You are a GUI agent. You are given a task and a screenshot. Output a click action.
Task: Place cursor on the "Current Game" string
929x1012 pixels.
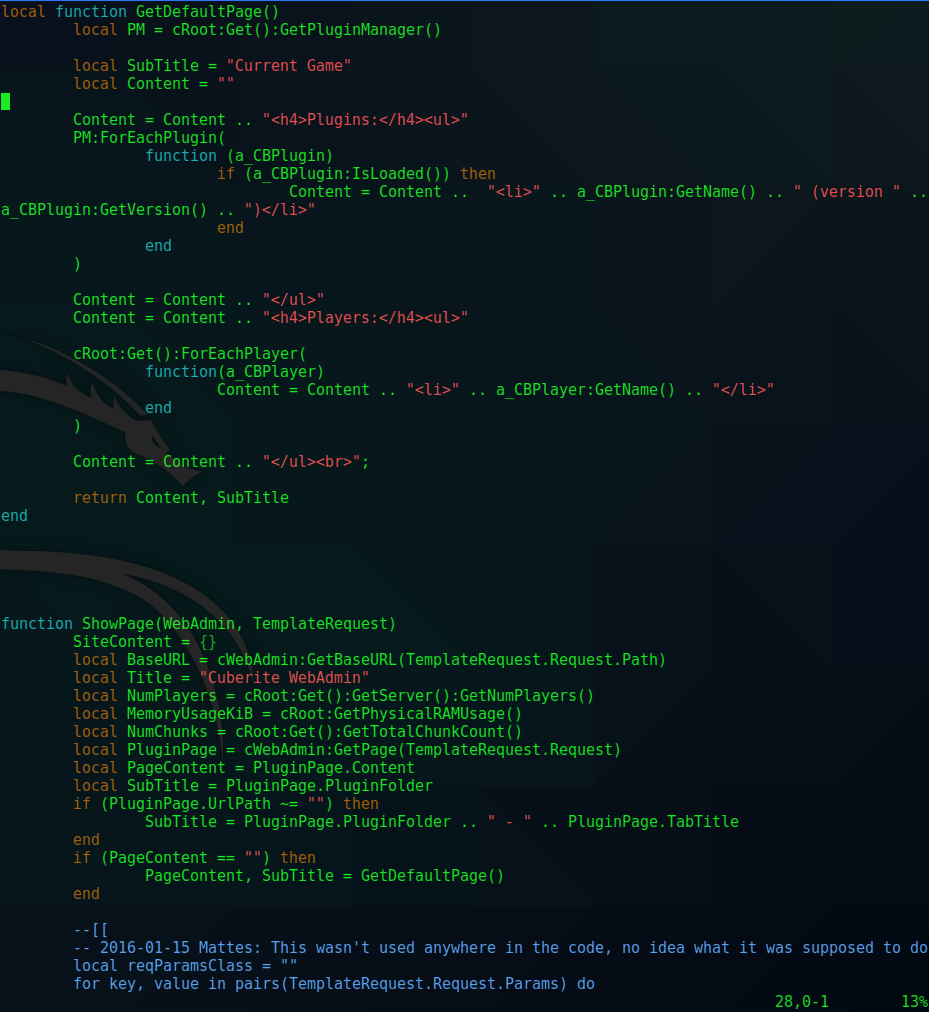(289, 66)
